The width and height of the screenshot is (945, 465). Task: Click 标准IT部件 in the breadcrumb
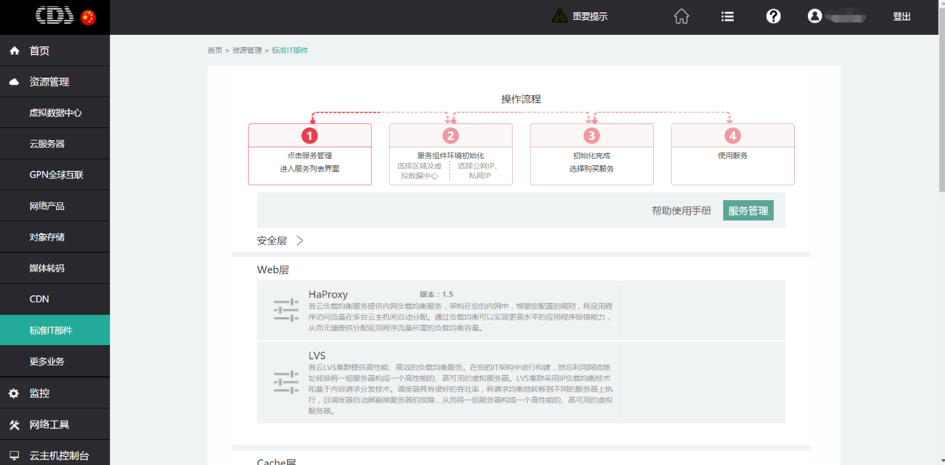[x=290, y=51]
